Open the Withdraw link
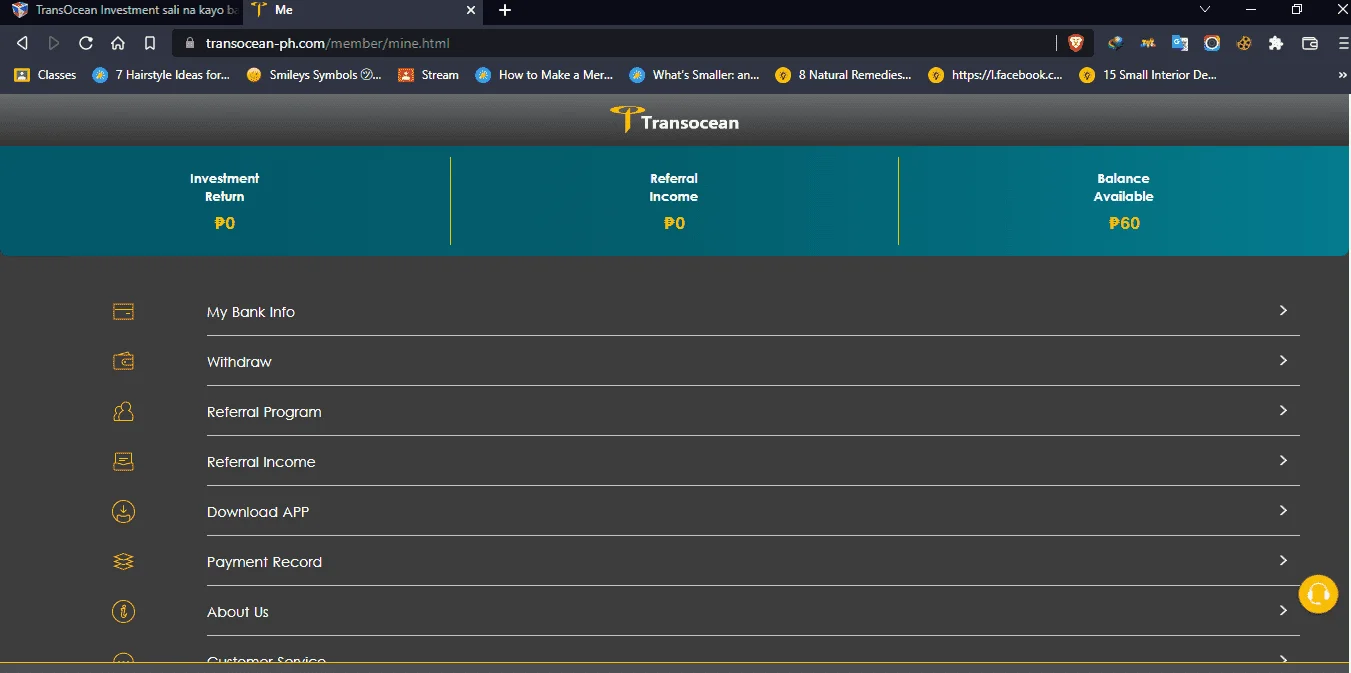Image resolution: width=1351 pixels, height=673 pixels. point(239,362)
